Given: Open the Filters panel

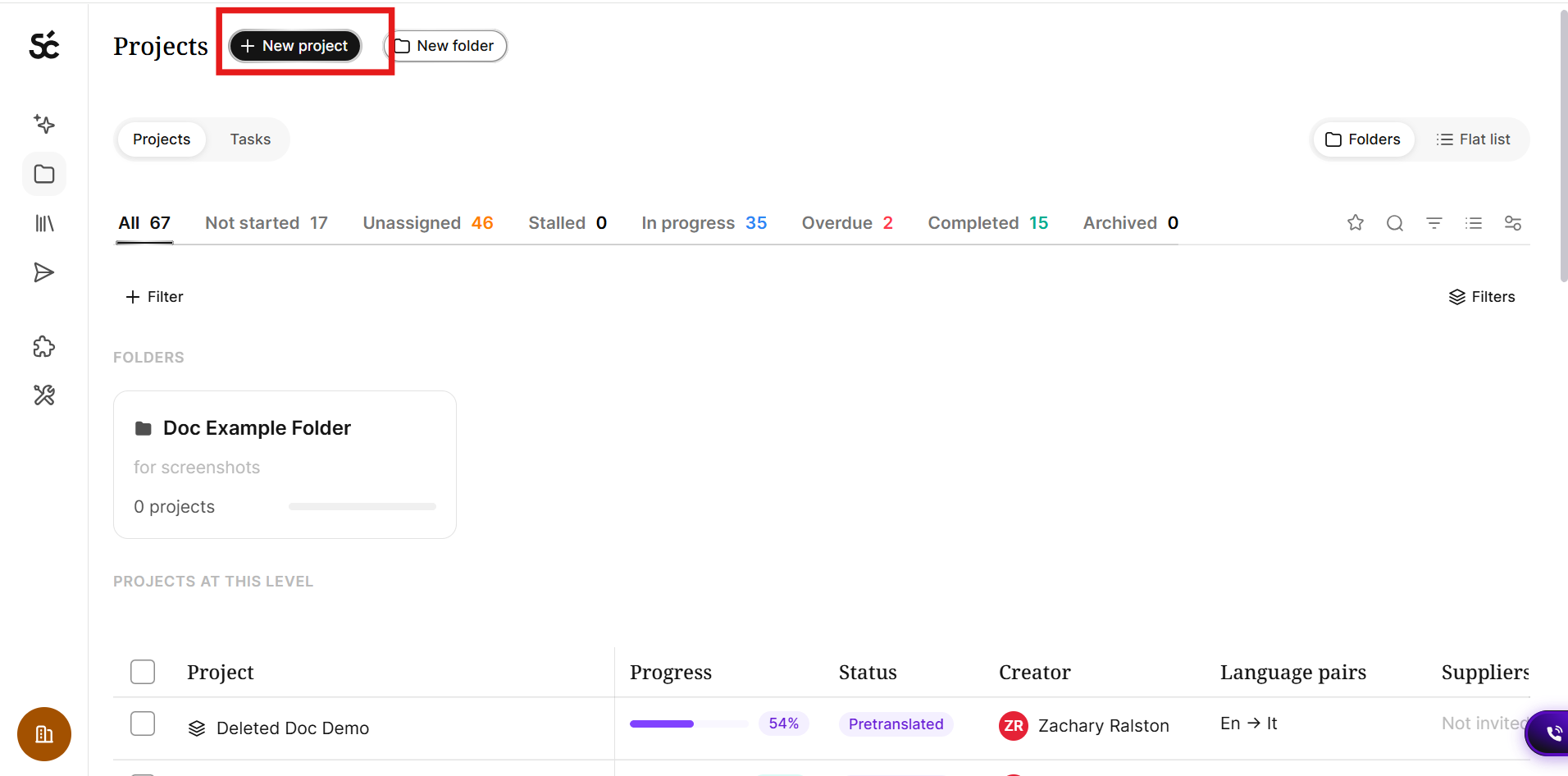Looking at the screenshot, I should pos(1482,297).
